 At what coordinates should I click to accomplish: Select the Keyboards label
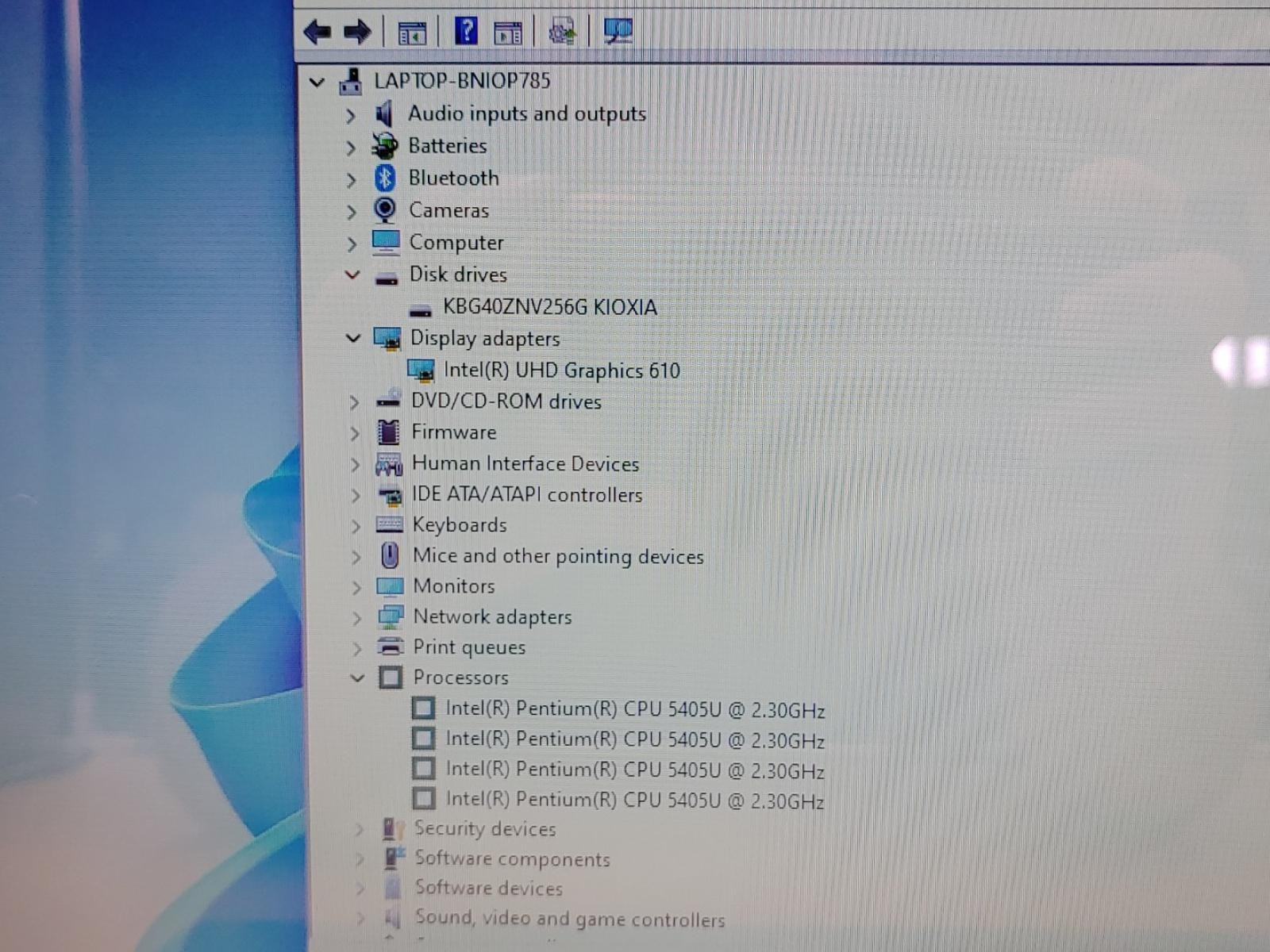pos(460,525)
